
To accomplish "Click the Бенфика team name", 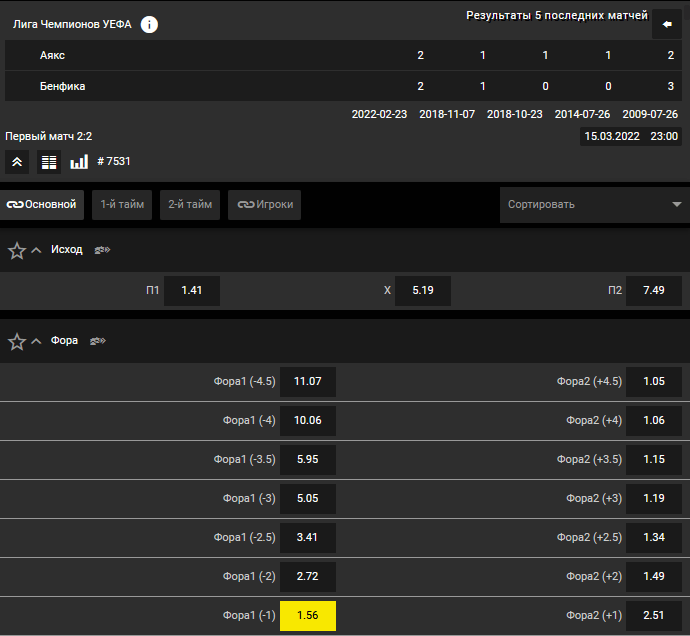I will 62,86.
